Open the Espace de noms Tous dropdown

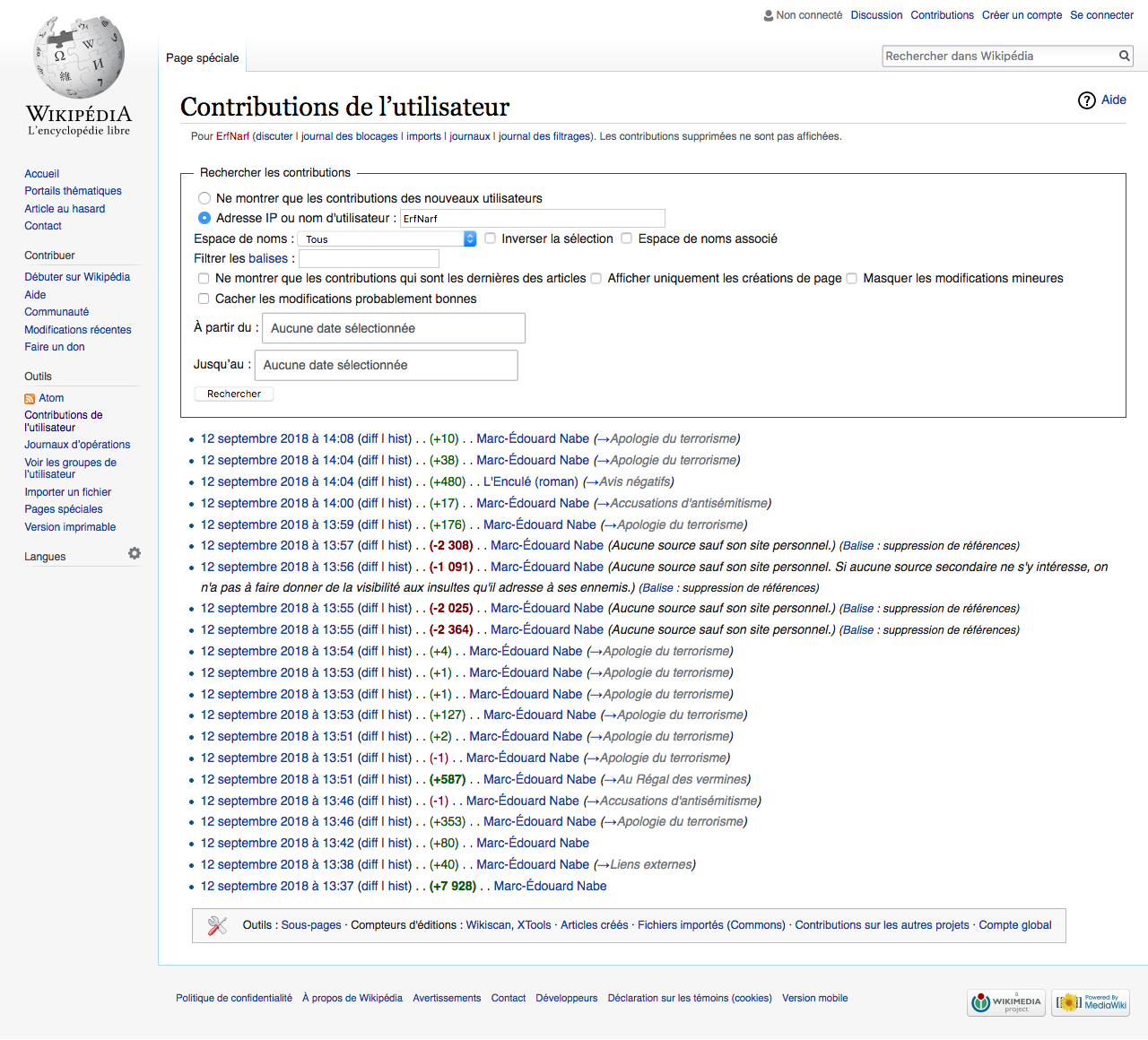click(387, 238)
